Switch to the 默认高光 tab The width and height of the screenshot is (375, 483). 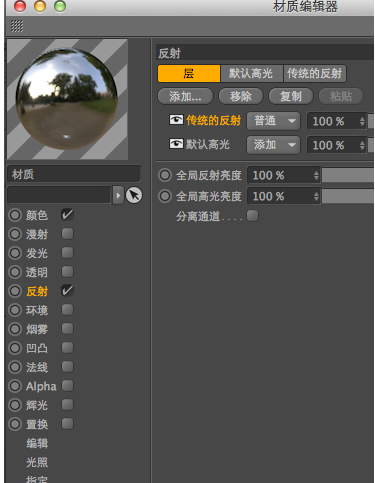pos(251,73)
